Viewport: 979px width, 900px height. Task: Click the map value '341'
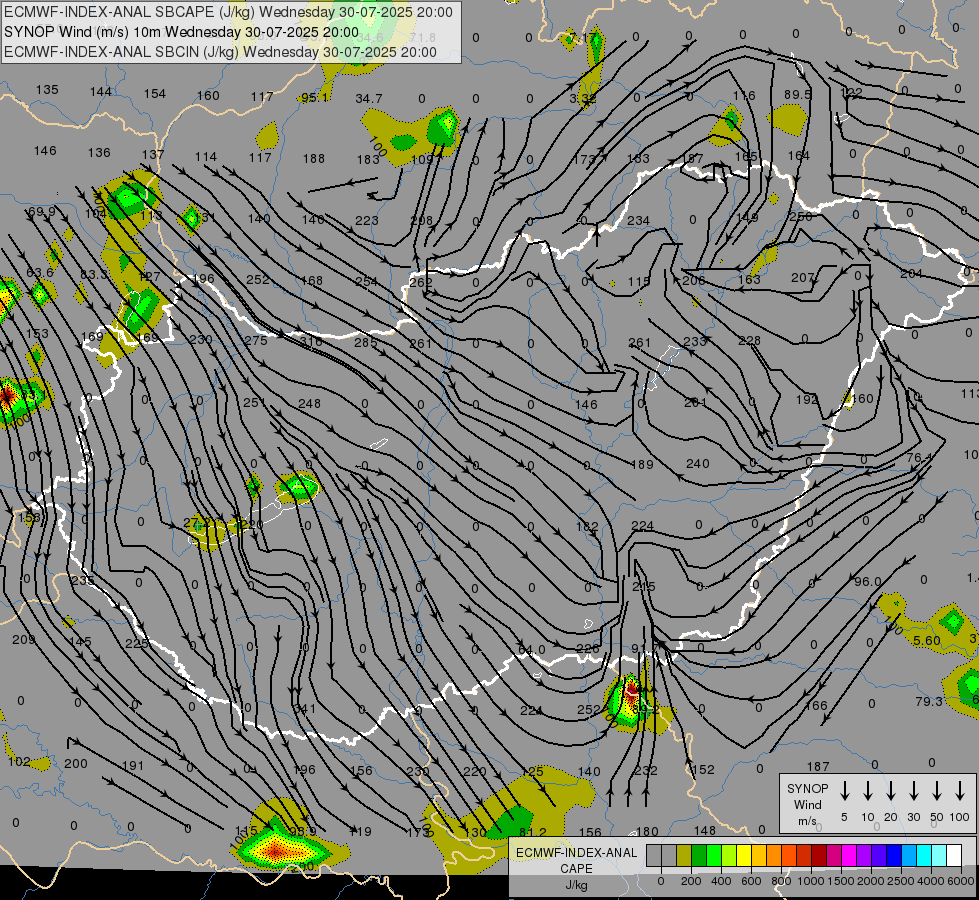point(305,709)
